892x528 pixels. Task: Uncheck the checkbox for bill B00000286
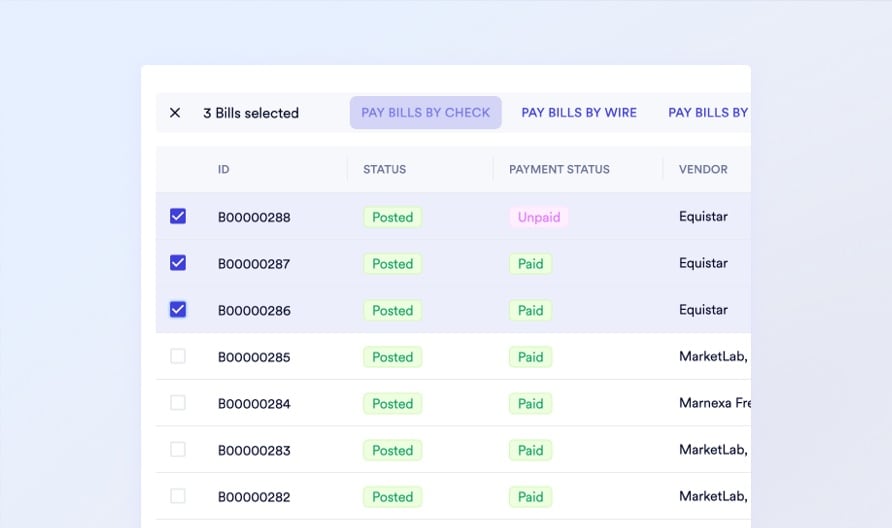tap(178, 310)
